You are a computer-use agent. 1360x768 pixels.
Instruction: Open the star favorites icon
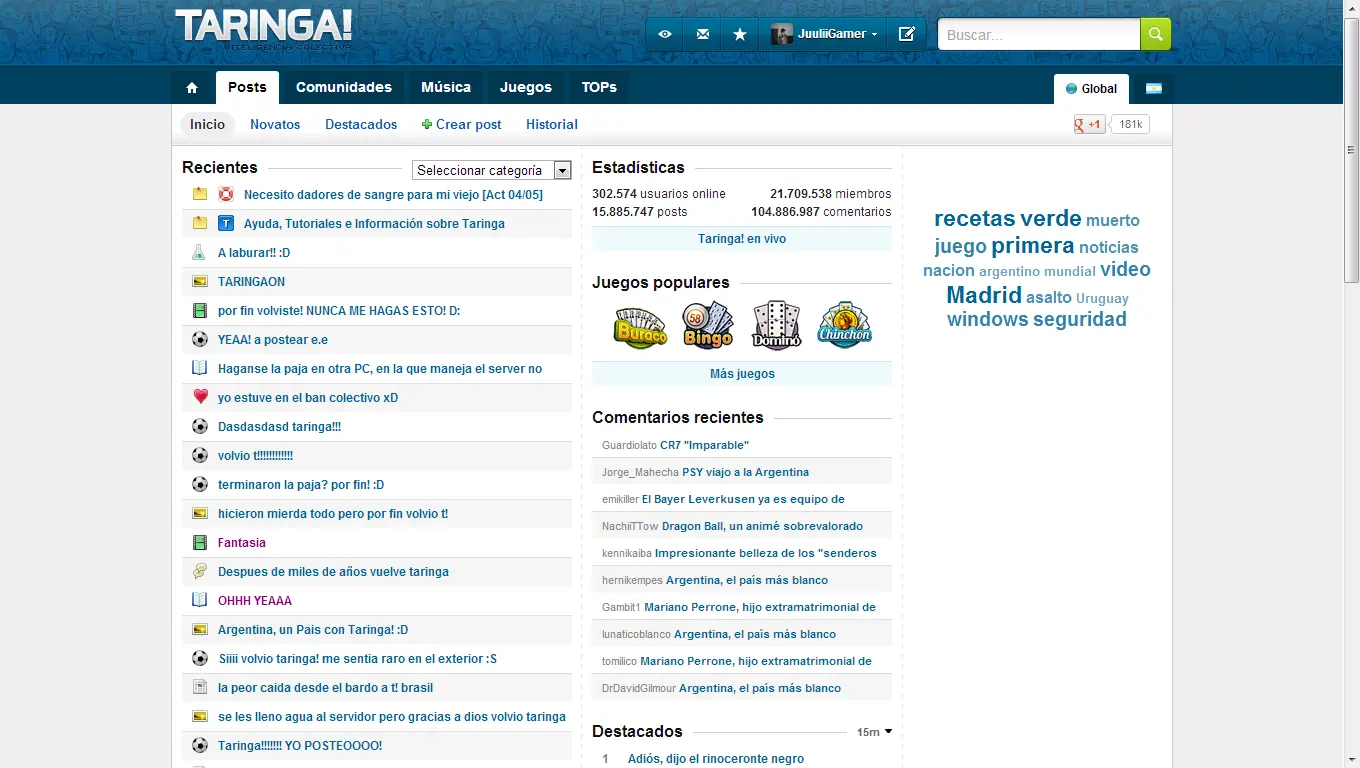click(740, 34)
